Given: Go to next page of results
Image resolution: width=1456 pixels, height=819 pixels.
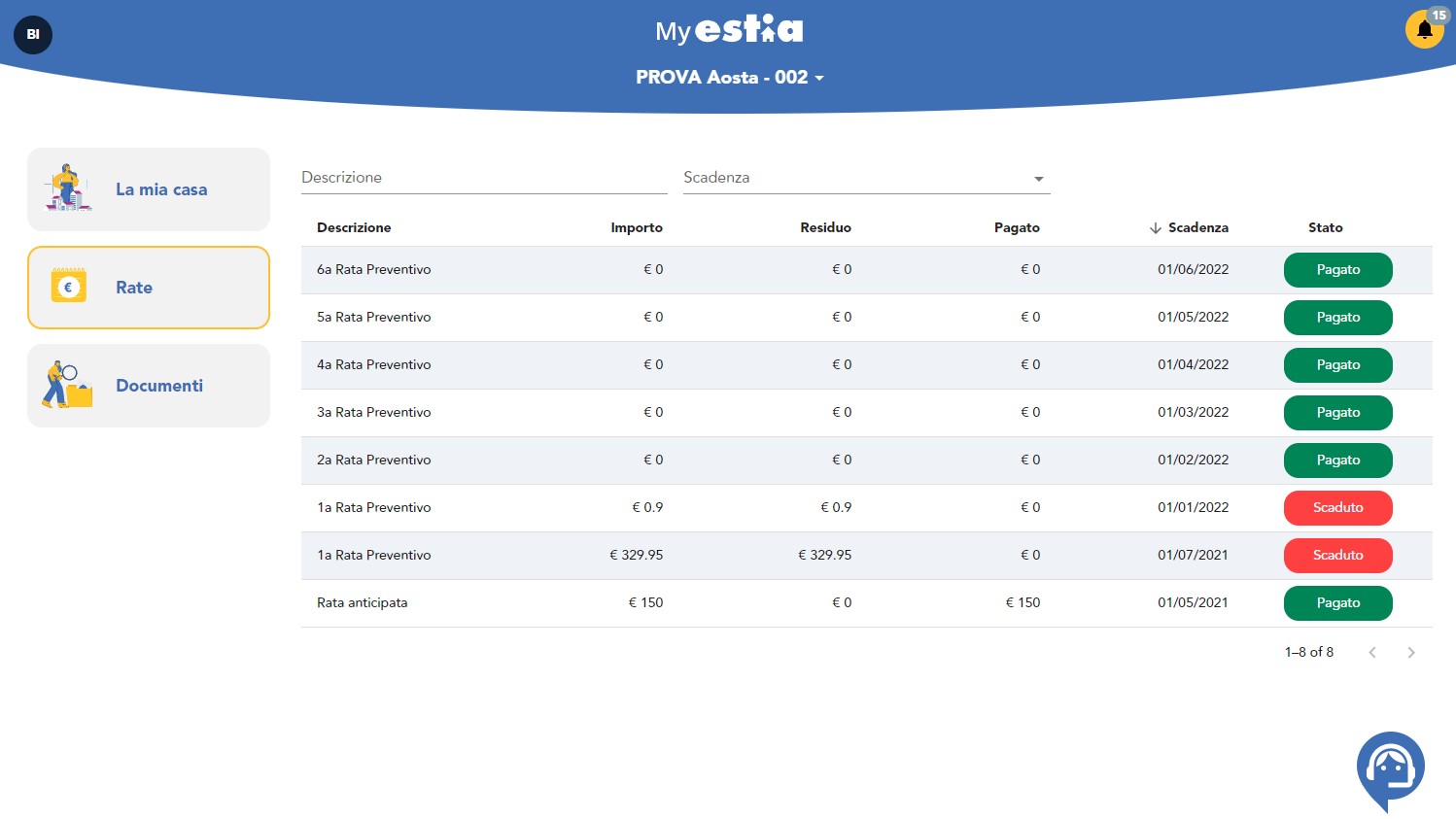Looking at the screenshot, I should [1410, 653].
